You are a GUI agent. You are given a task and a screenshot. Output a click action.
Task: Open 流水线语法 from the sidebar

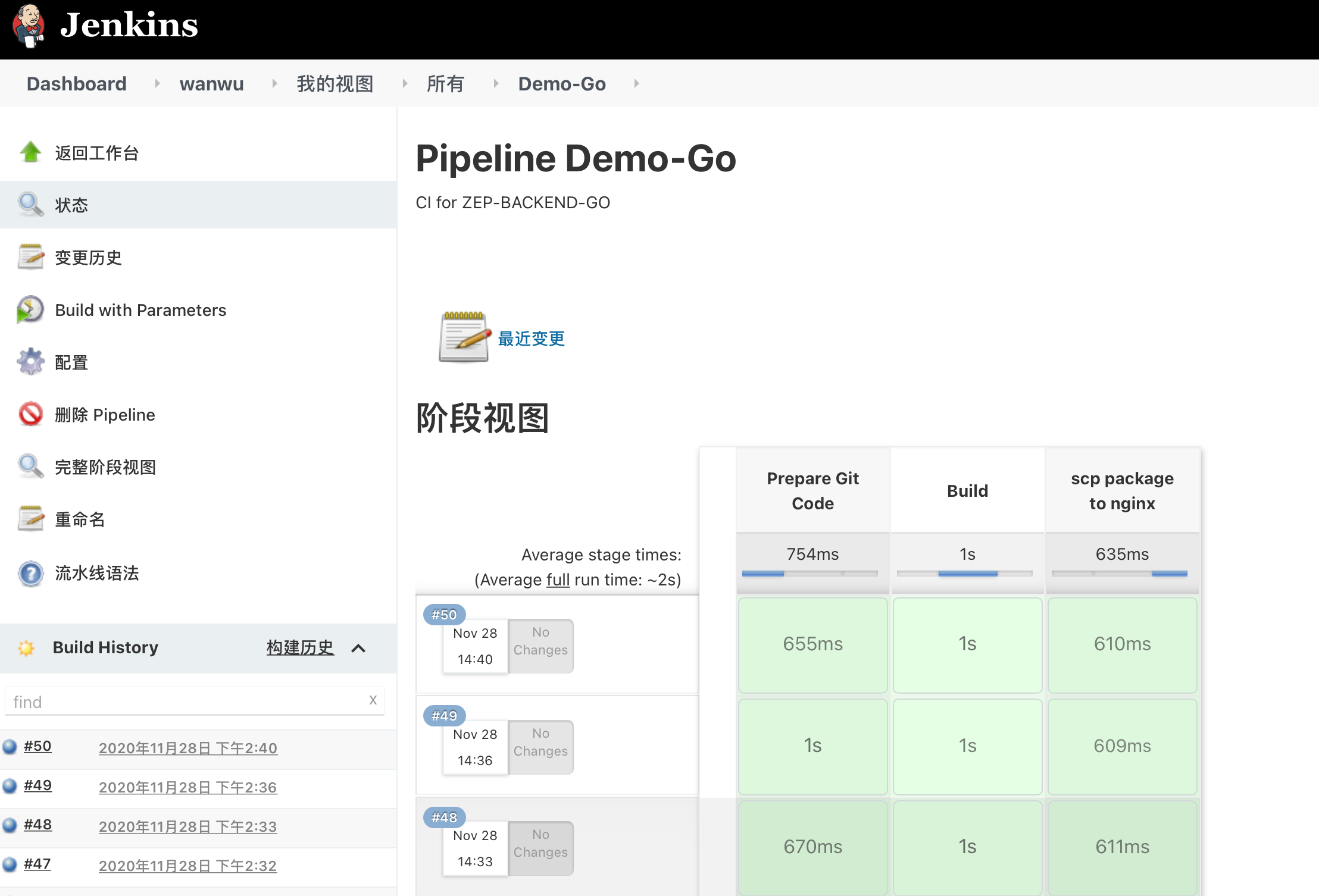pyautogui.click(x=97, y=573)
